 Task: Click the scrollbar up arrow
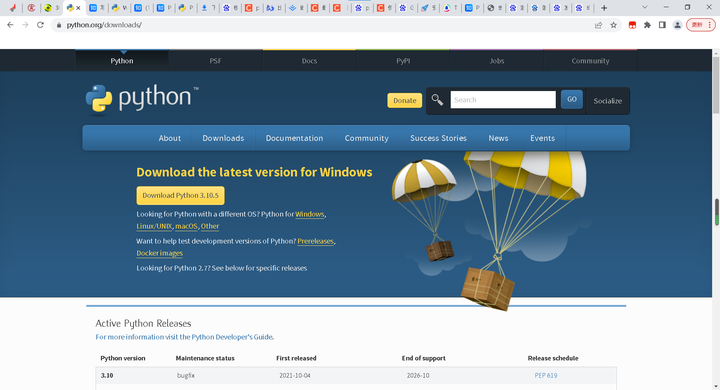click(x=716, y=53)
